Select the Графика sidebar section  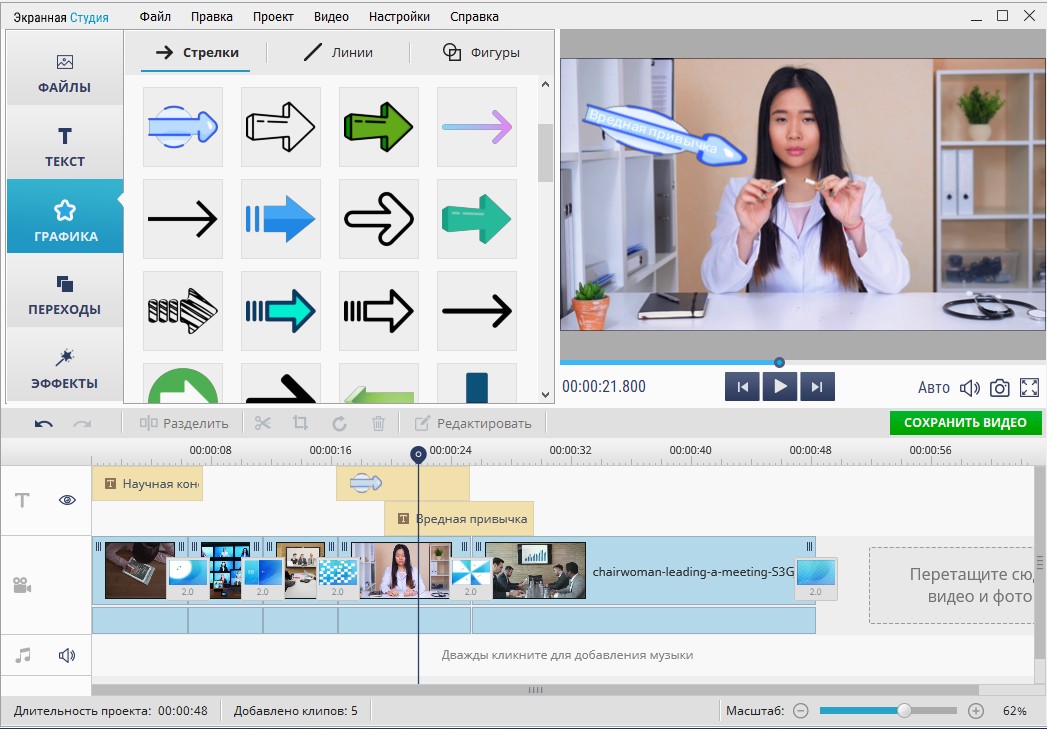[65, 216]
